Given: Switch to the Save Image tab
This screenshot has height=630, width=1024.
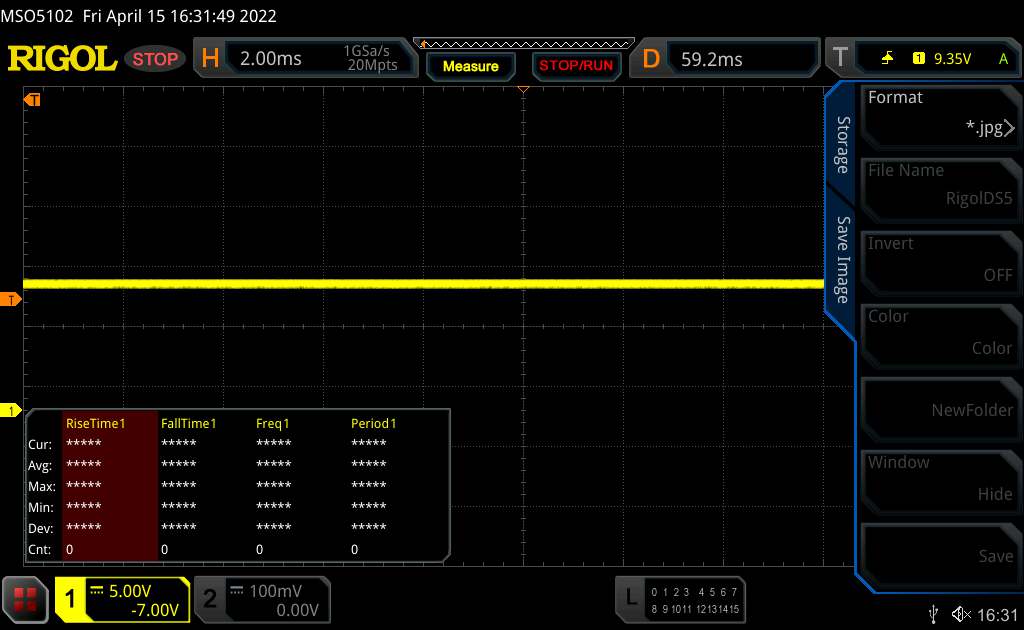Looking at the screenshot, I should (842, 260).
